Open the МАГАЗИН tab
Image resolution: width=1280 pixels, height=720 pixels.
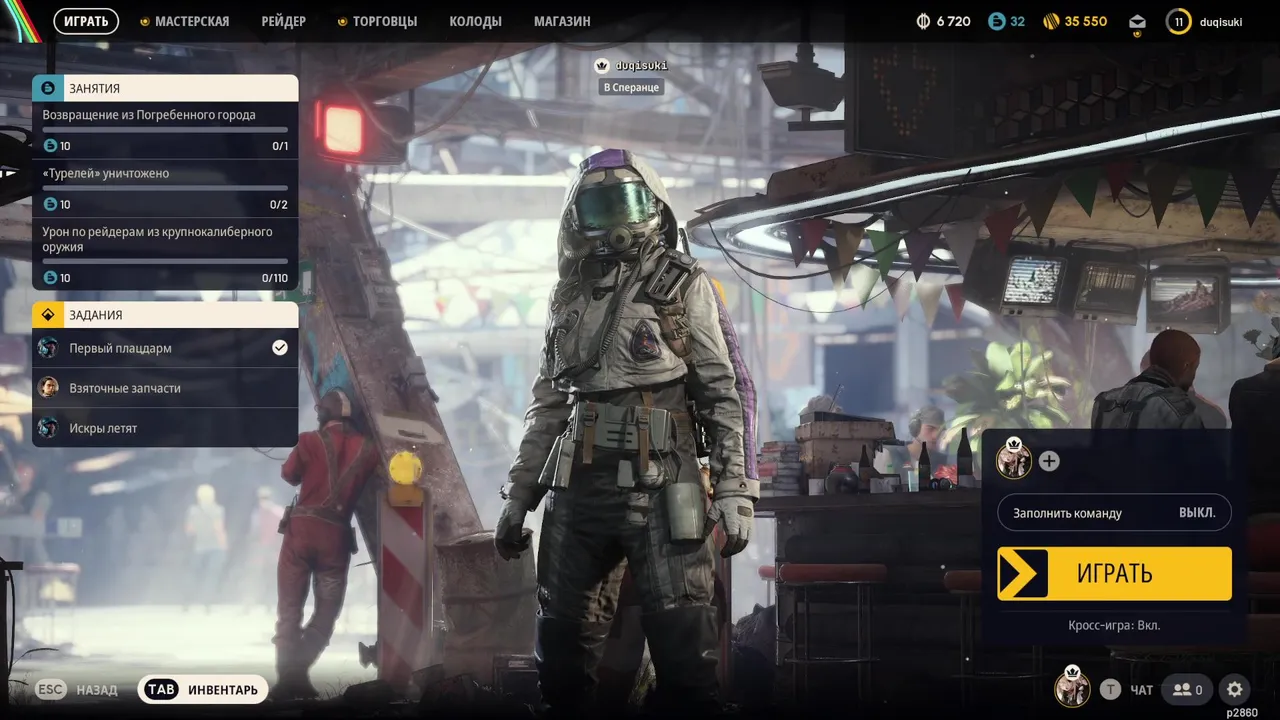(x=562, y=21)
